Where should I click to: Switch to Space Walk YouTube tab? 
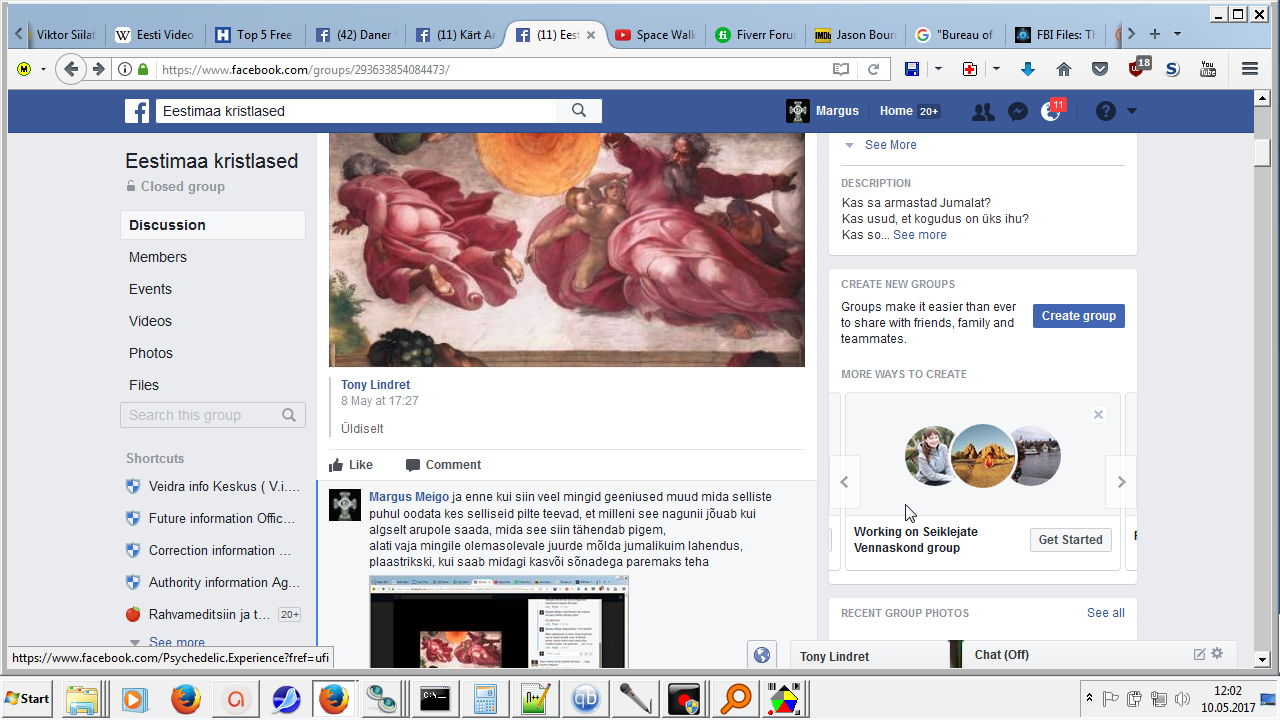(x=655, y=35)
